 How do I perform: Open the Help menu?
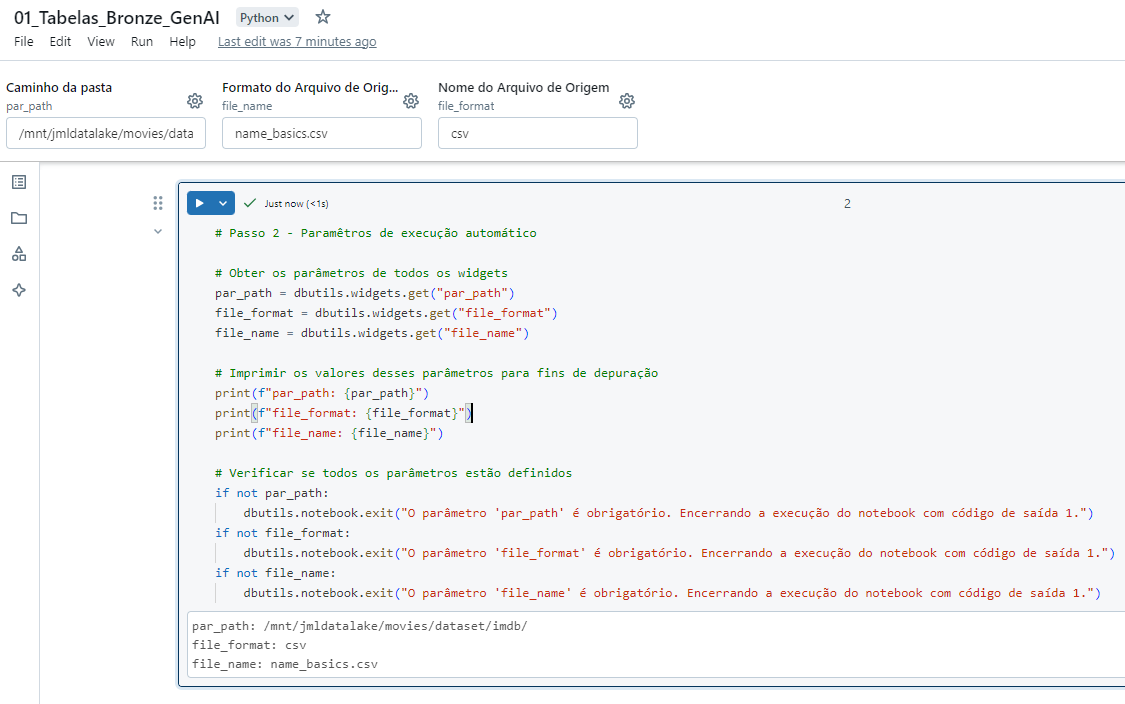point(182,42)
